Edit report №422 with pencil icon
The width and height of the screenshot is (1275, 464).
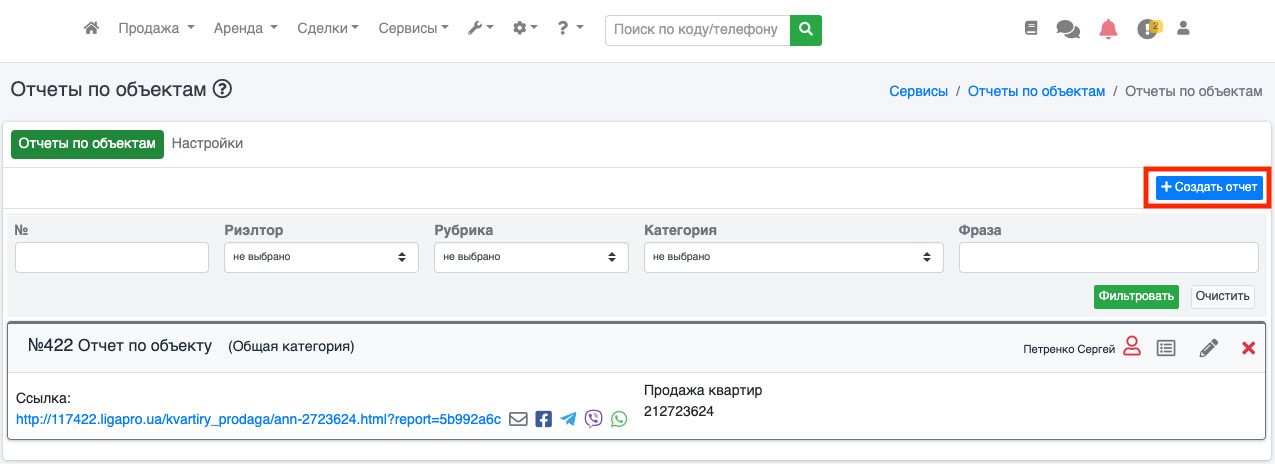[1208, 348]
